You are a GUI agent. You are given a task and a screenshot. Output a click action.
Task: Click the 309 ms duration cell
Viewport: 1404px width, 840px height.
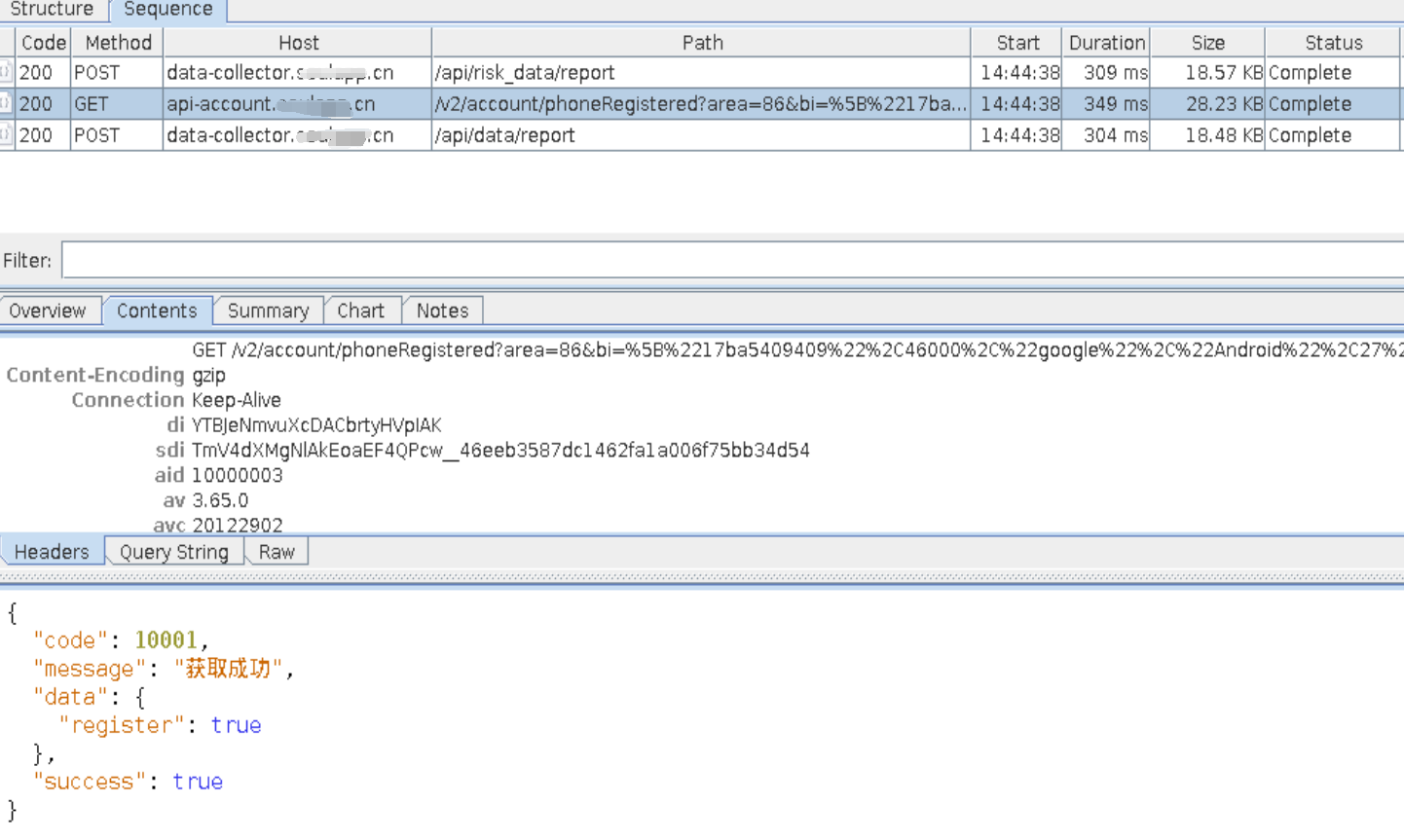1105,73
